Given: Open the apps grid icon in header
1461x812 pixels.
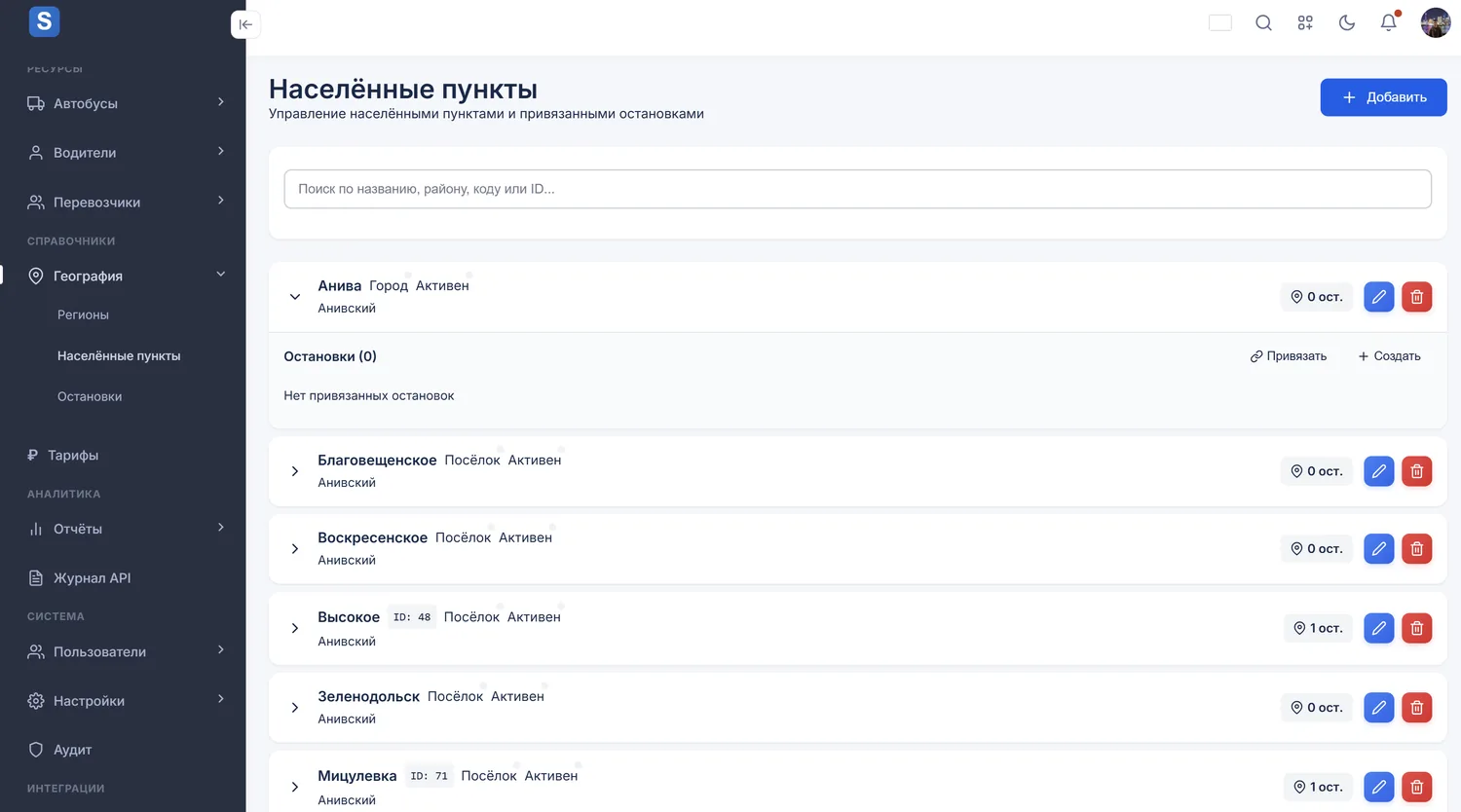Looking at the screenshot, I should point(1305,22).
